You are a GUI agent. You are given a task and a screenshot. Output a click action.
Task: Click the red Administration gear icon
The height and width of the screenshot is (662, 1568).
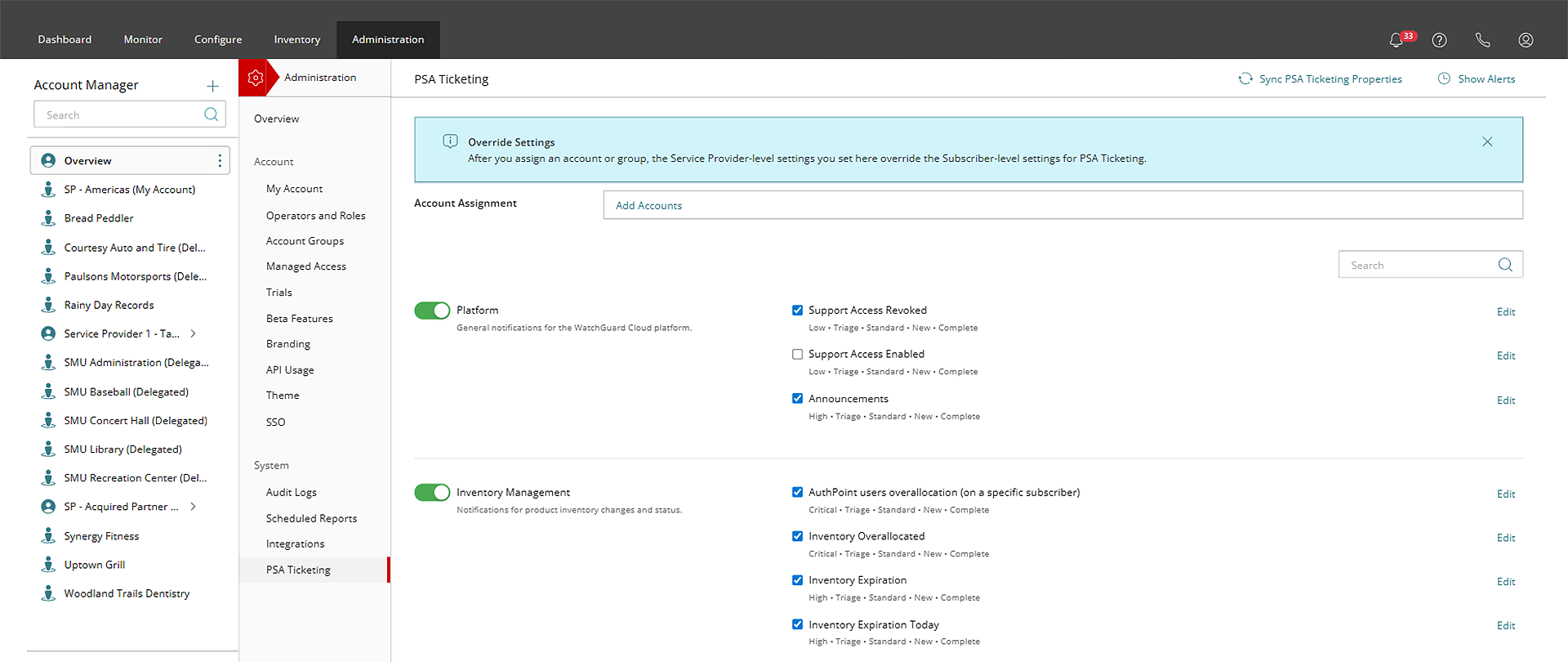point(255,78)
